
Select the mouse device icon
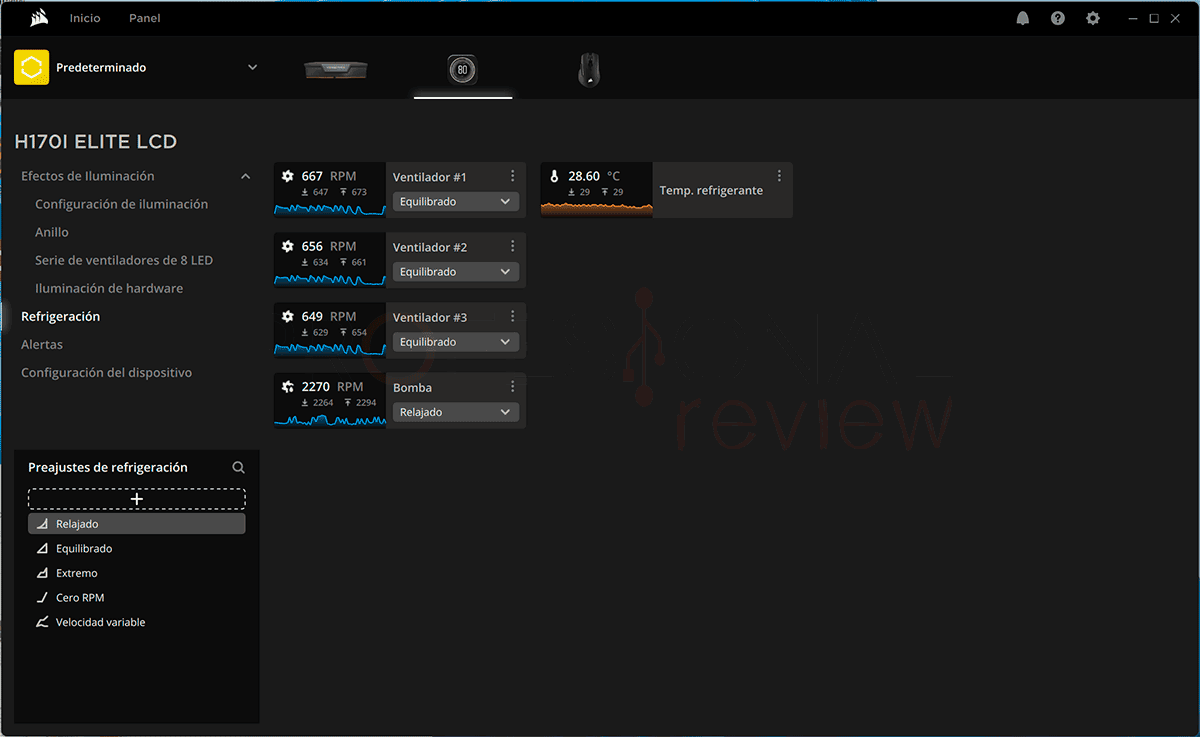[x=590, y=70]
